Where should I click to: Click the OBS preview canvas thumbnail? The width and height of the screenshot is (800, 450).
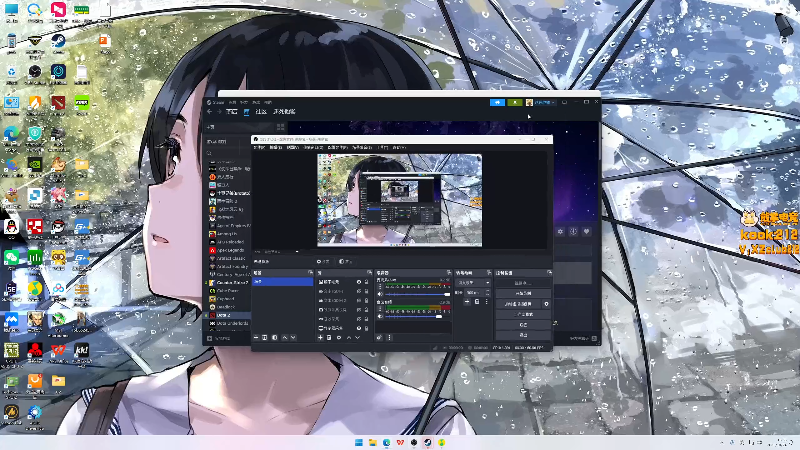[x=399, y=200]
